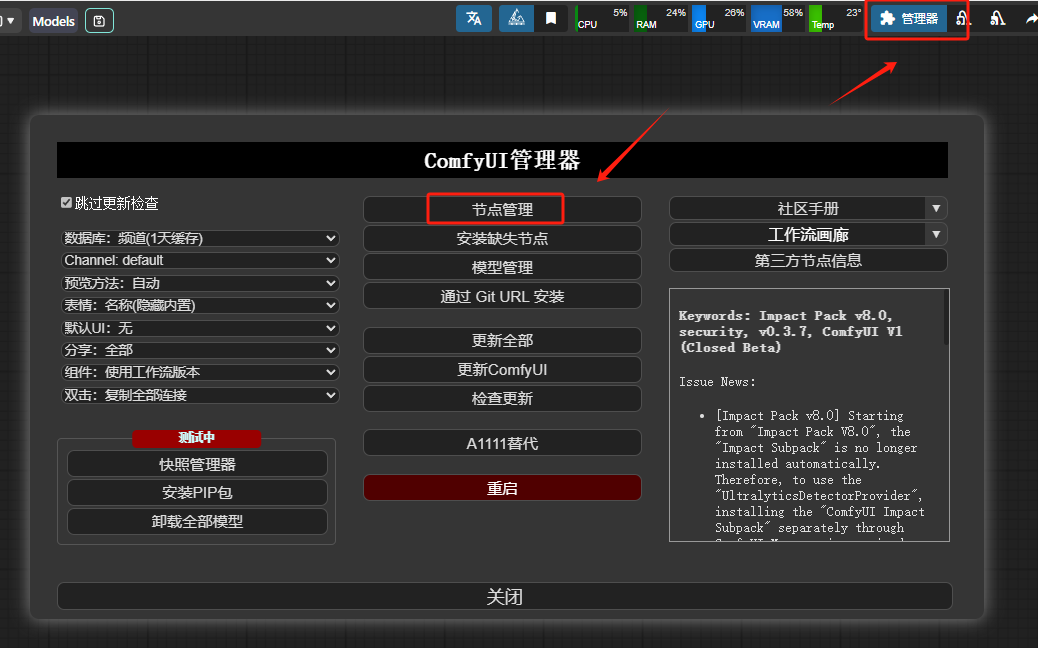Screen dimensions: 1038x648
Task: Open 节点管理 node manager
Action: click(502, 210)
